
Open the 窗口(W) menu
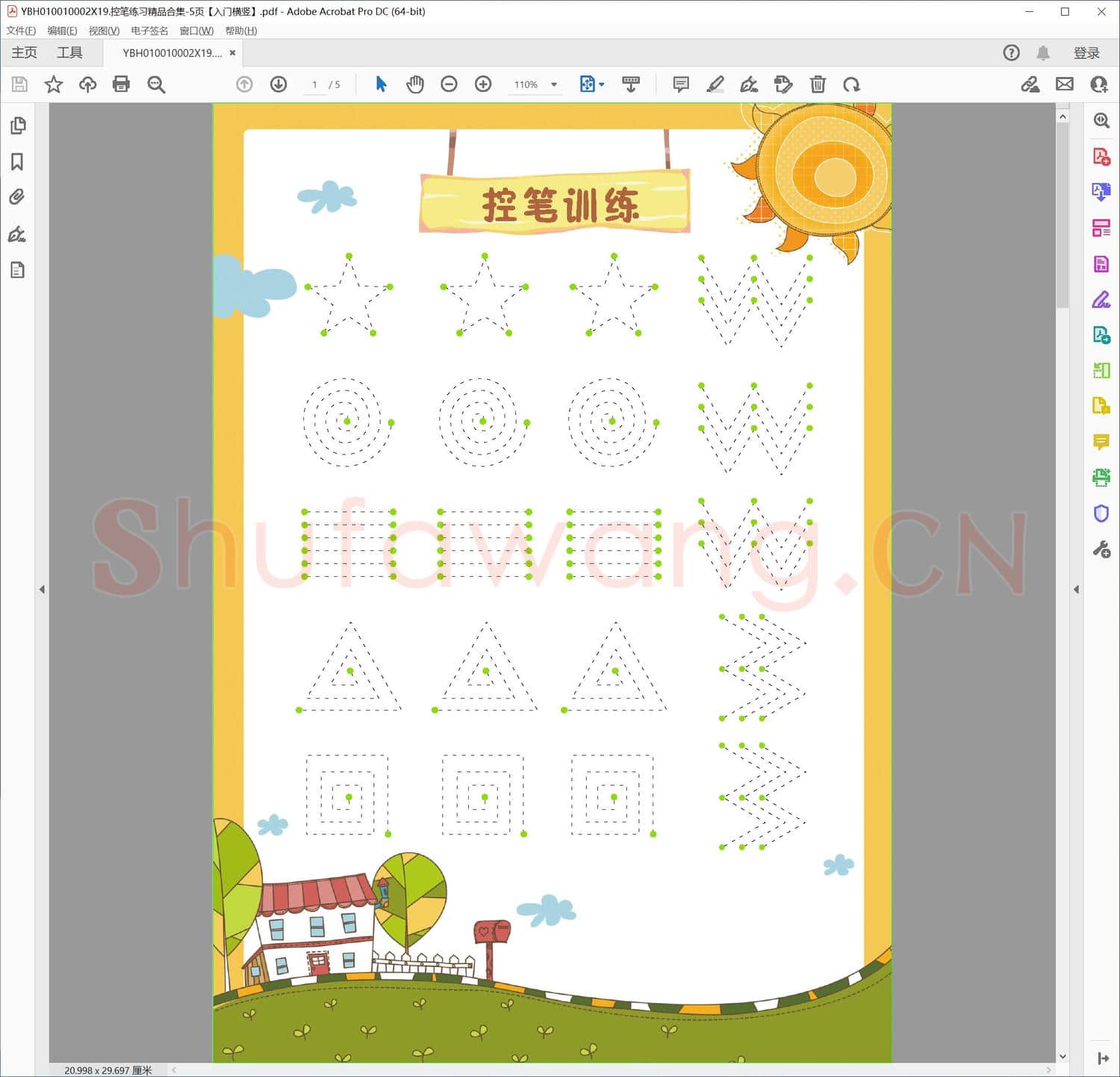[196, 31]
